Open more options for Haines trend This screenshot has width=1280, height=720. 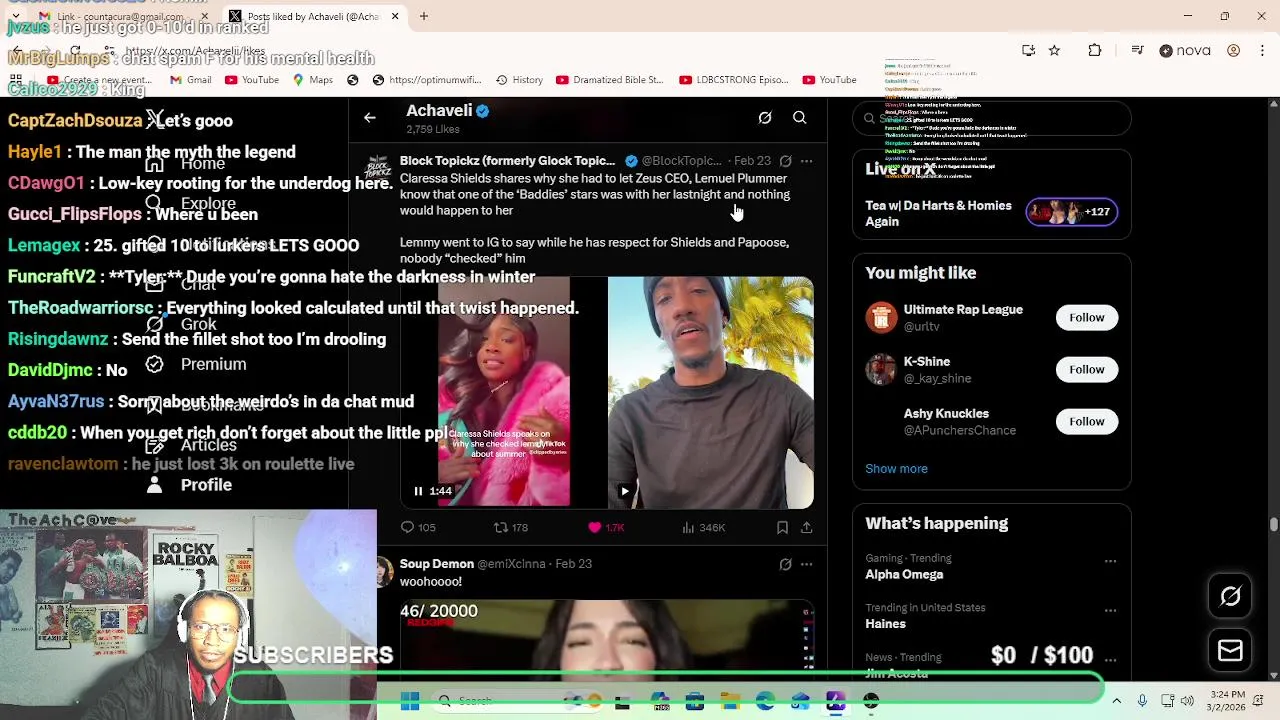(x=1110, y=610)
